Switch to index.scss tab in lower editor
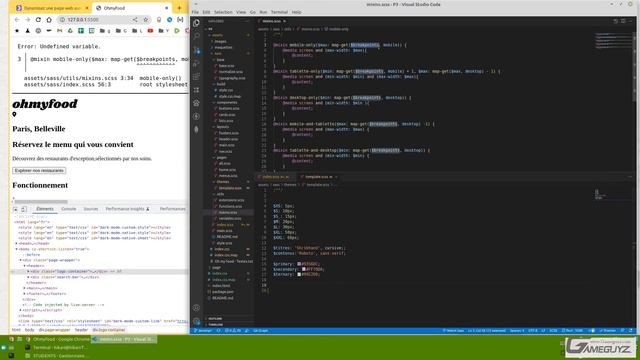Image resolution: width=640 pixels, height=360 pixels. point(276,177)
